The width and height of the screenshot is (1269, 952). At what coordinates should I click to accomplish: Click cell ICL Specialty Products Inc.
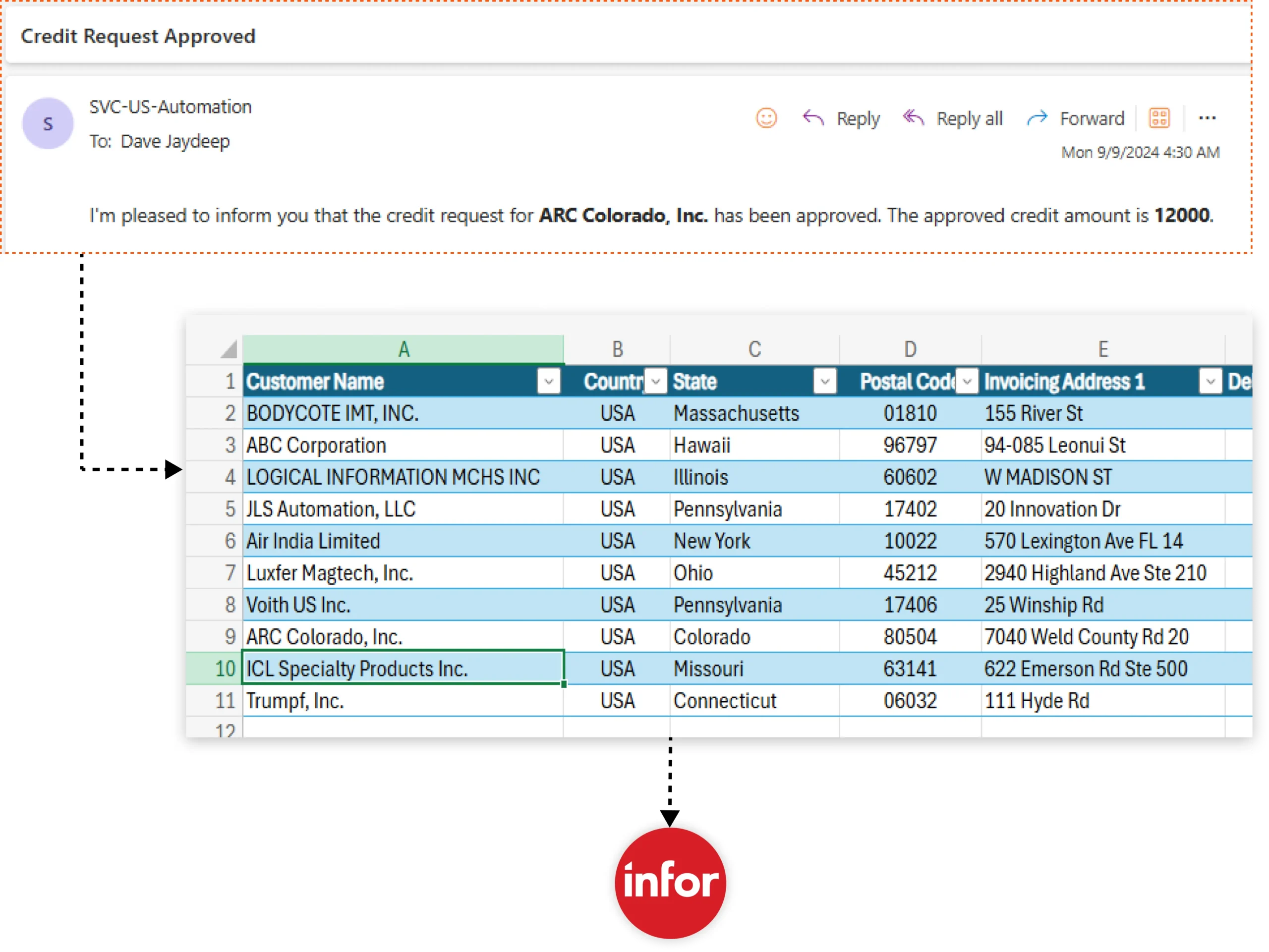pos(404,669)
